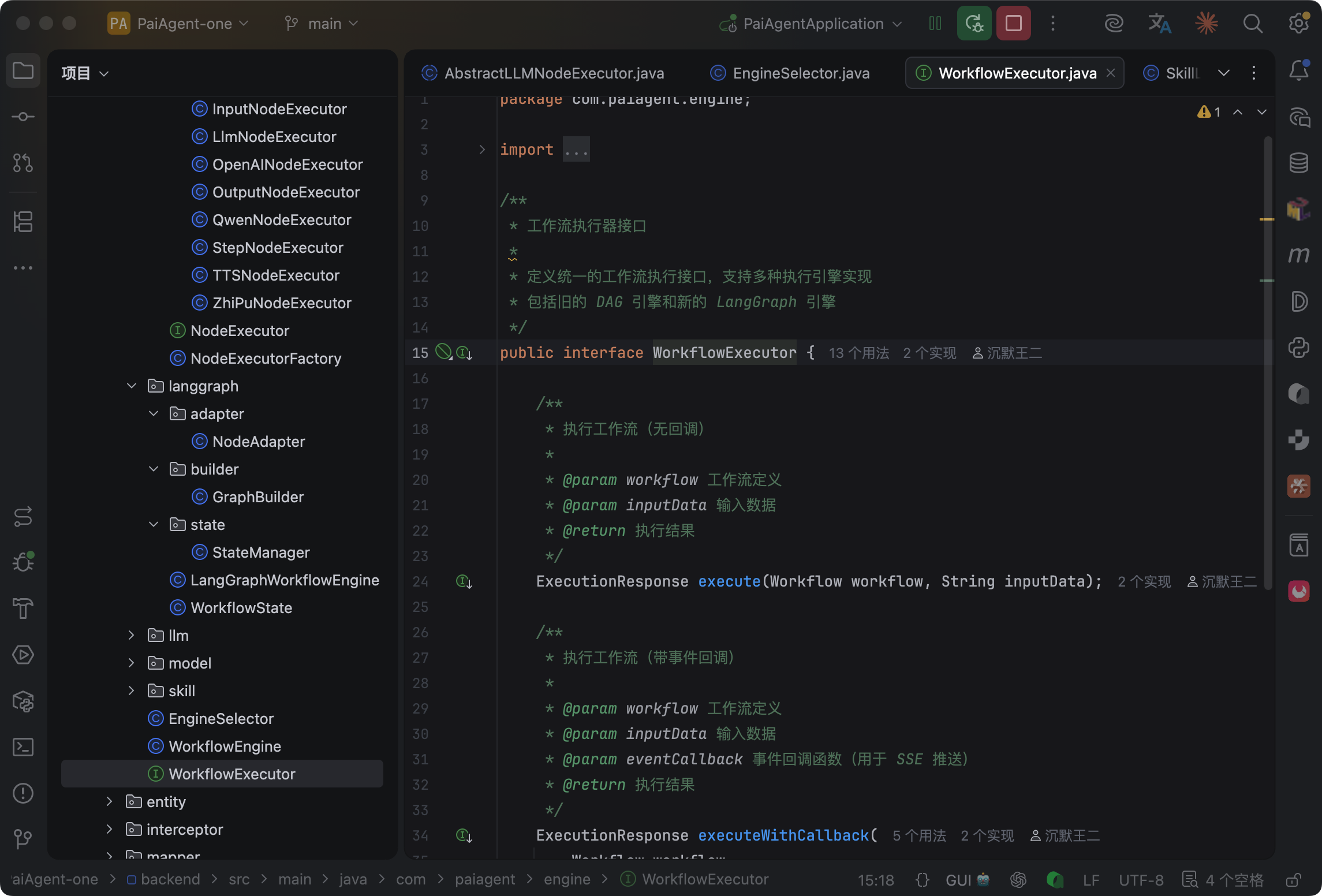Click the UTF-8 encoding indicator
This screenshot has width=1322, height=896.
pyautogui.click(x=1141, y=880)
